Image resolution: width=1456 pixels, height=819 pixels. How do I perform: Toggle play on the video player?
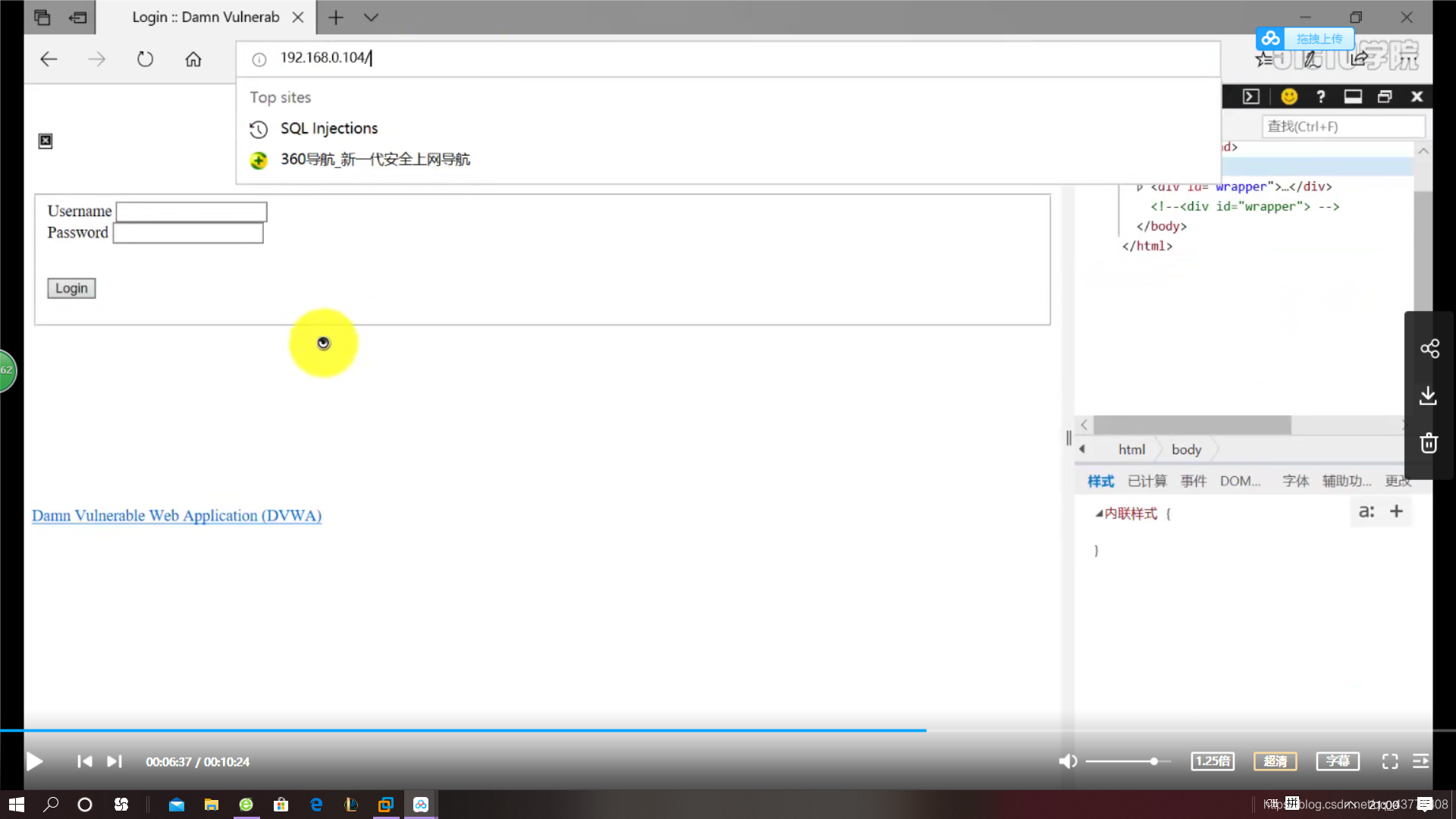point(35,762)
